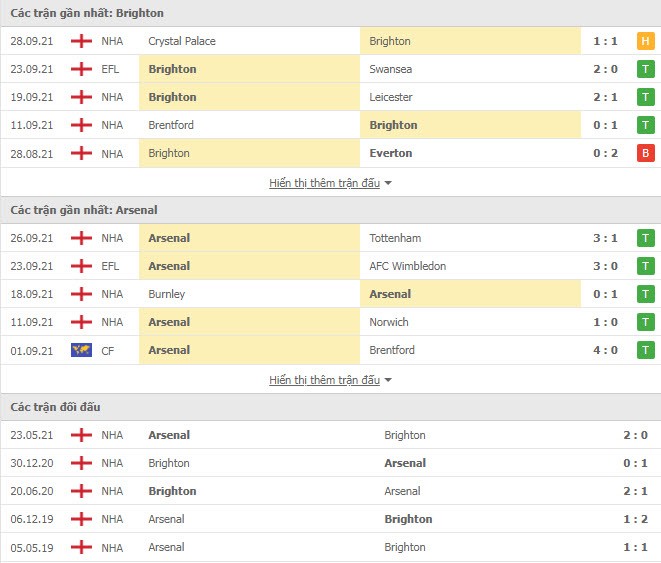Click green T badge for Burnley vs Arsenal
The height and width of the screenshot is (563, 661).
click(x=645, y=294)
